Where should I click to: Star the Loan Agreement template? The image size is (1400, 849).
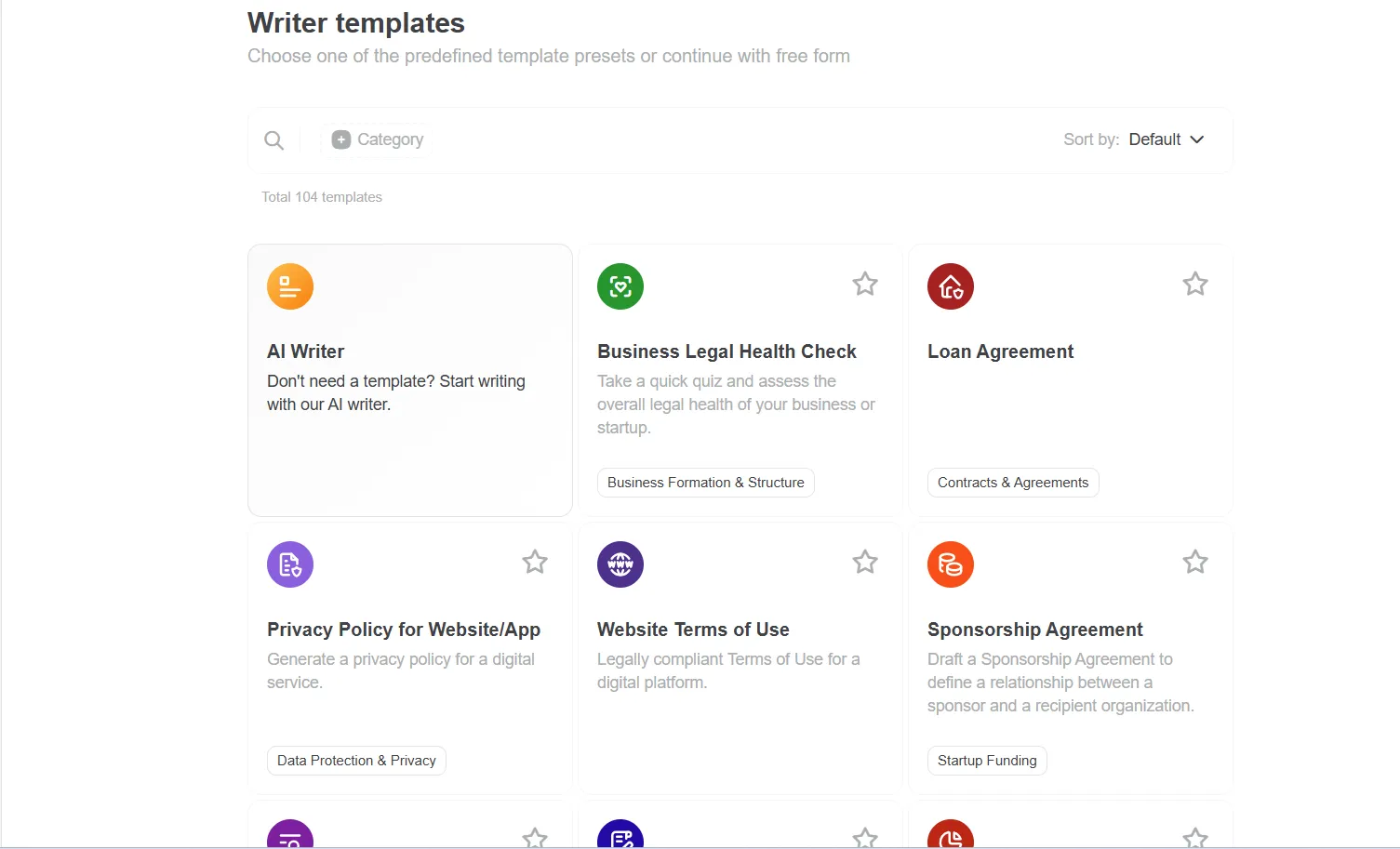pyautogui.click(x=1195, y=284)
